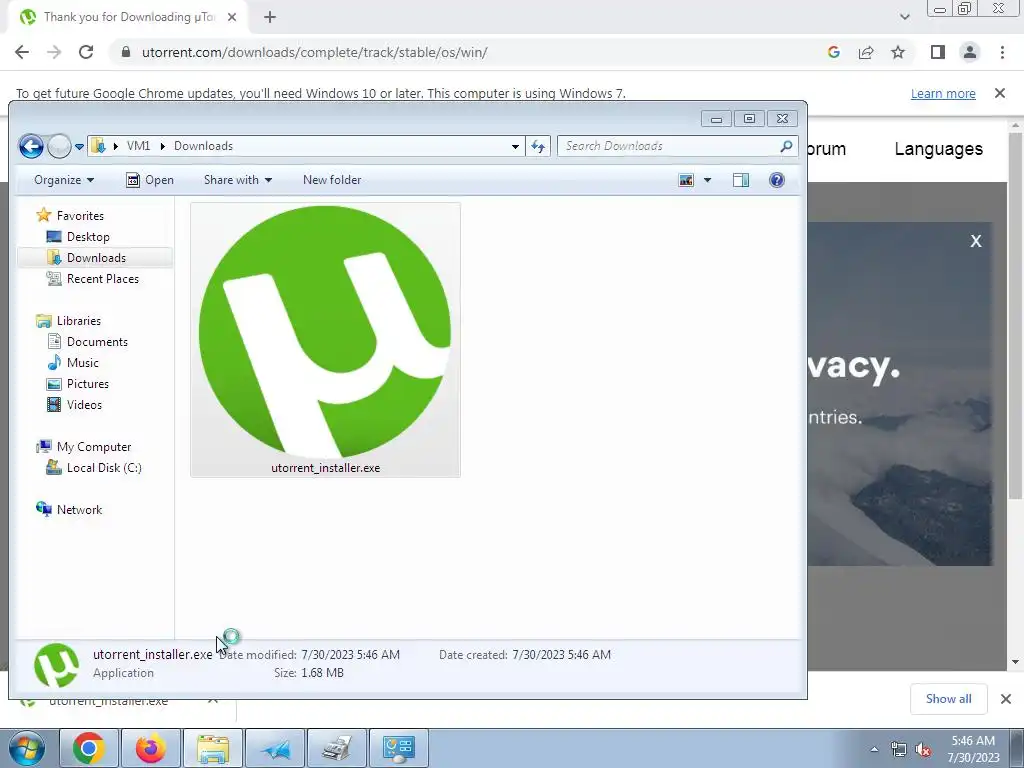This screenshot has width=1024, height=768.
Task: Select Libraries in navigation pane
Action: tap(78, 321)
